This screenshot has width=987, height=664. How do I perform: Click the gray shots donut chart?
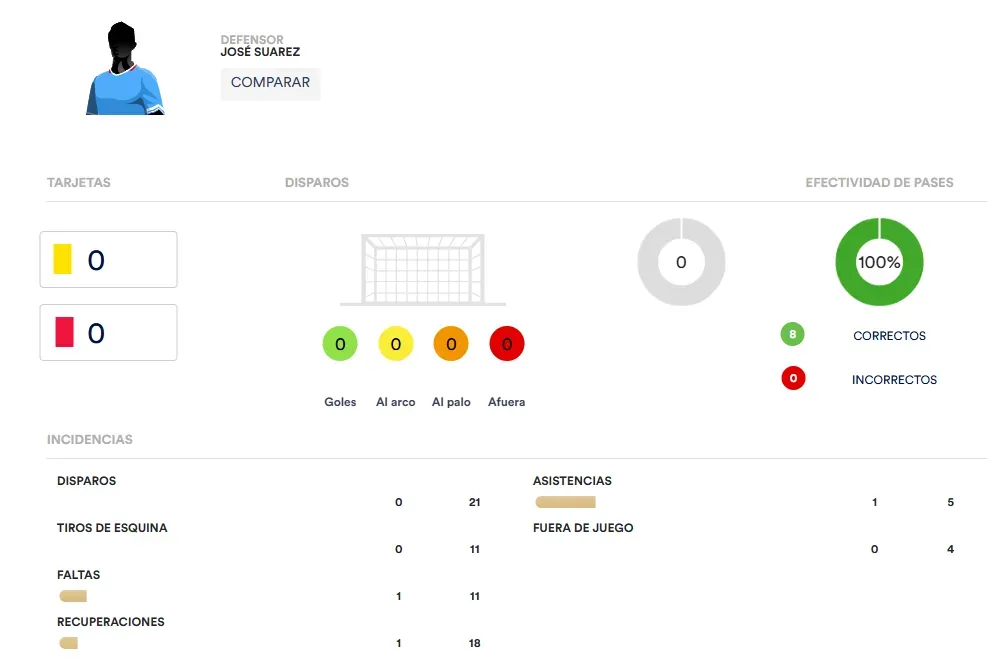coord(681,262)
